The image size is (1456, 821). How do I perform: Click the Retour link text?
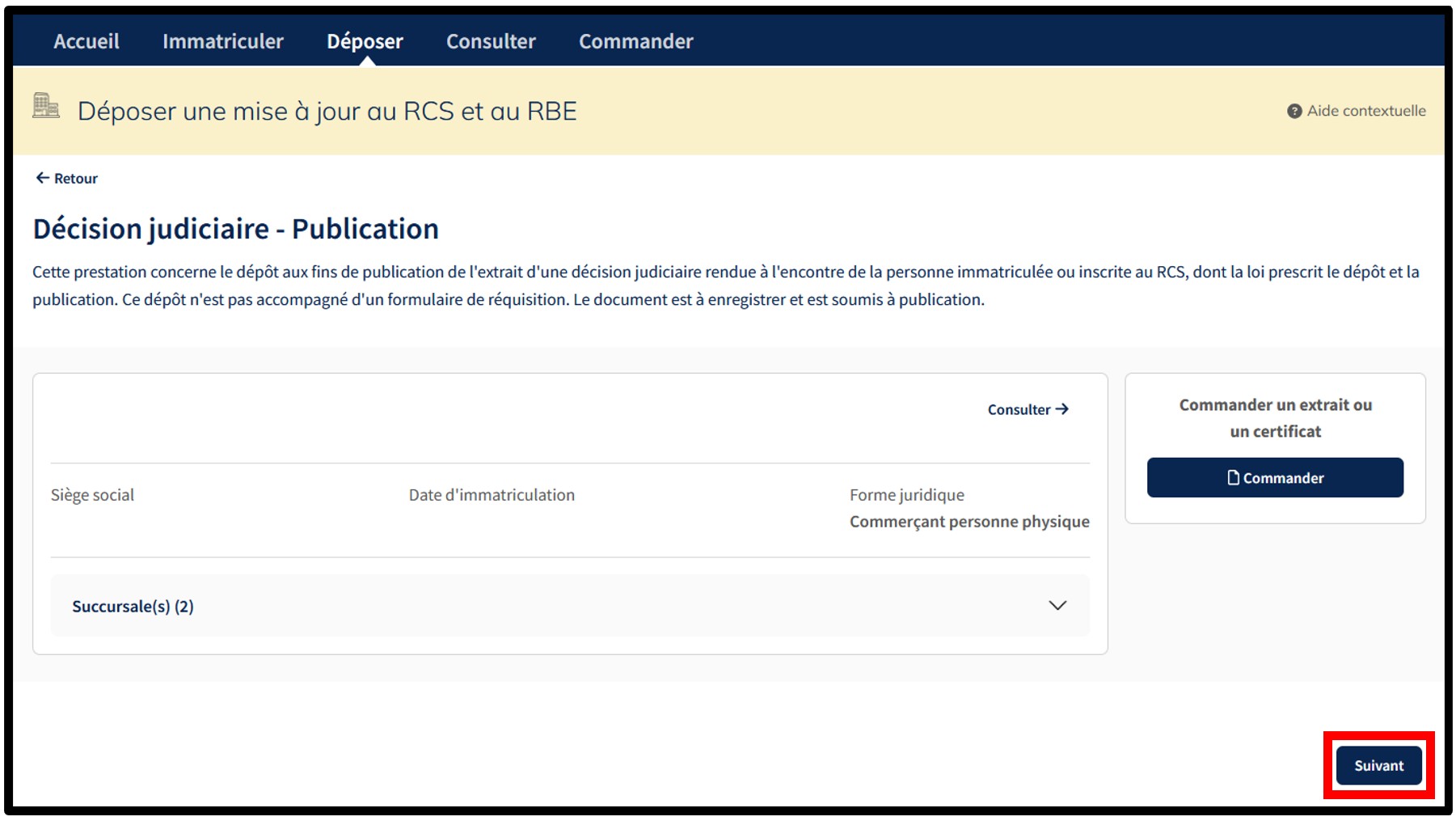pos(76,179)
